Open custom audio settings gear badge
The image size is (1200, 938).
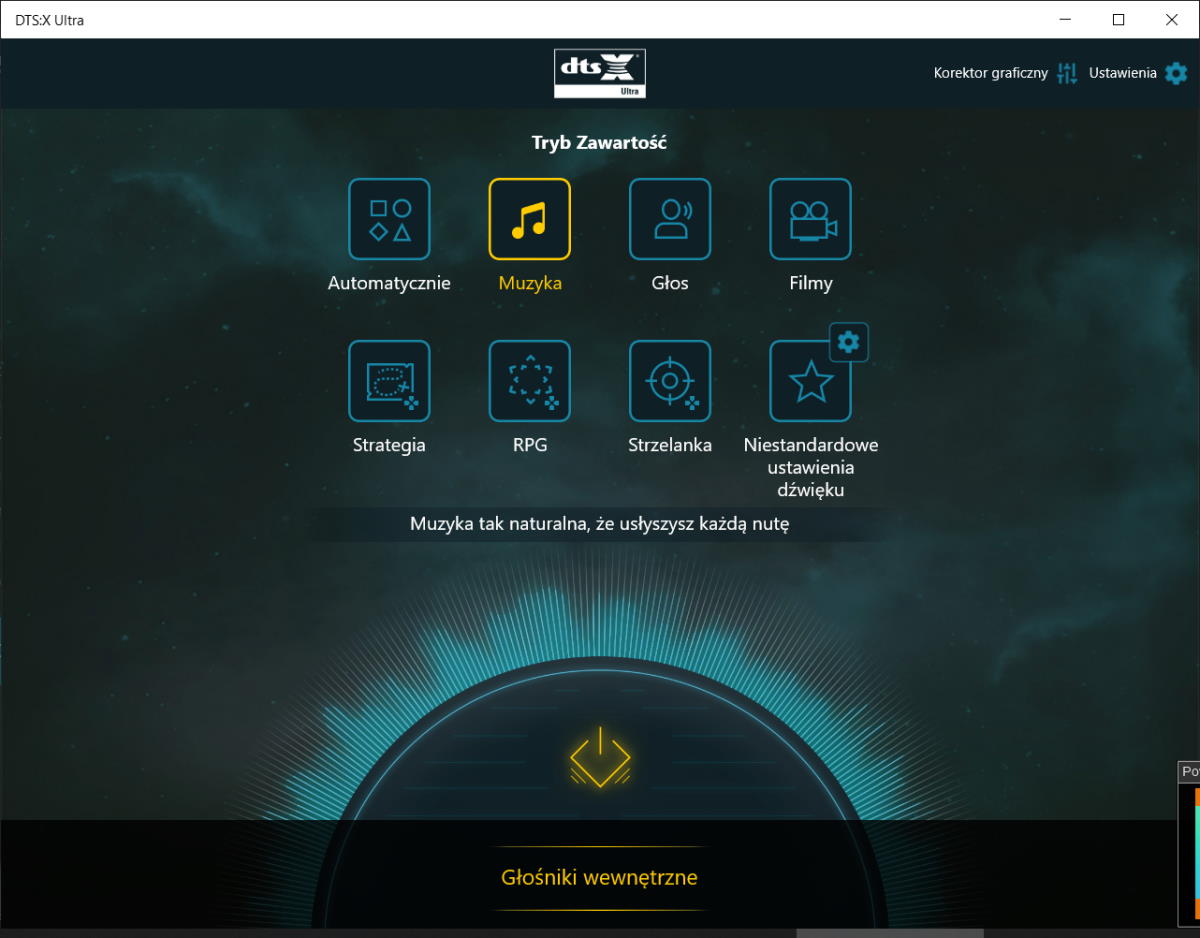click(848, 342)
